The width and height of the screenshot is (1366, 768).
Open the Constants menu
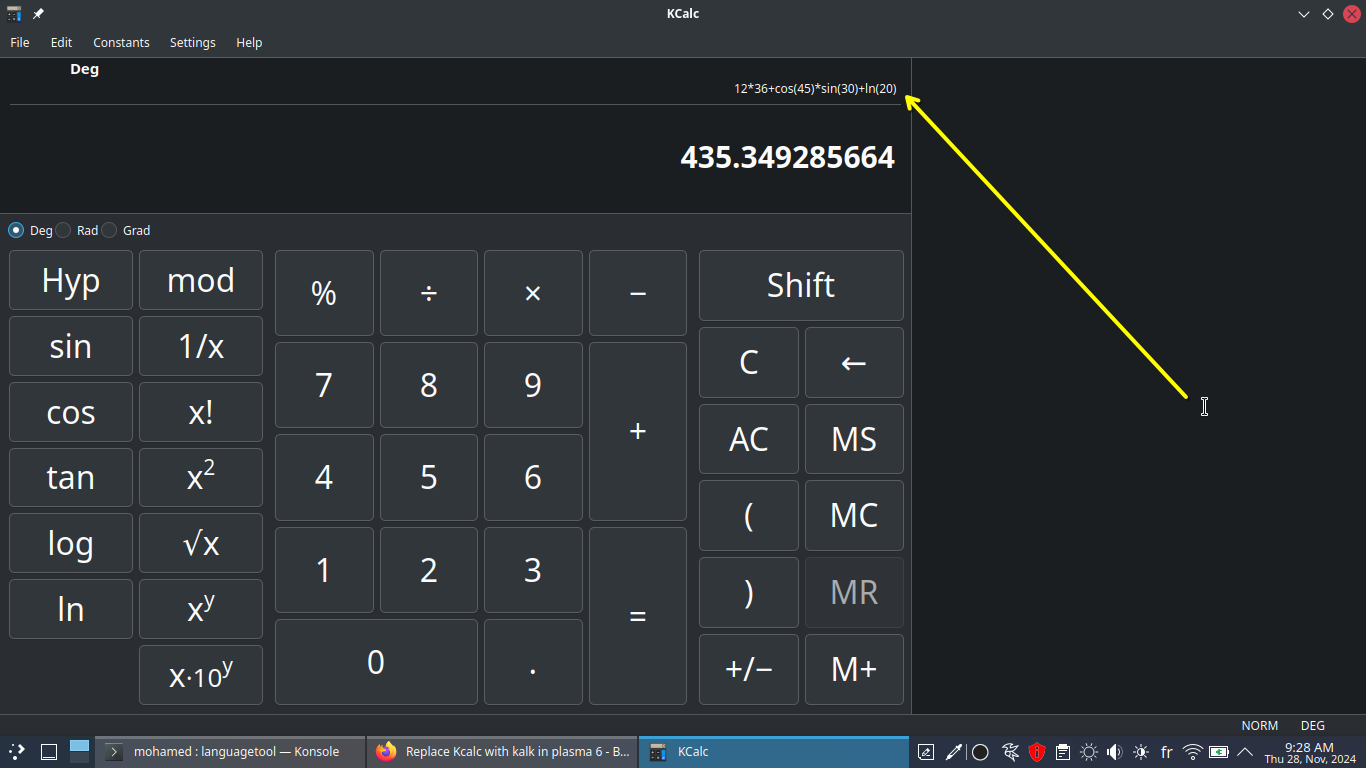[121, 42]
